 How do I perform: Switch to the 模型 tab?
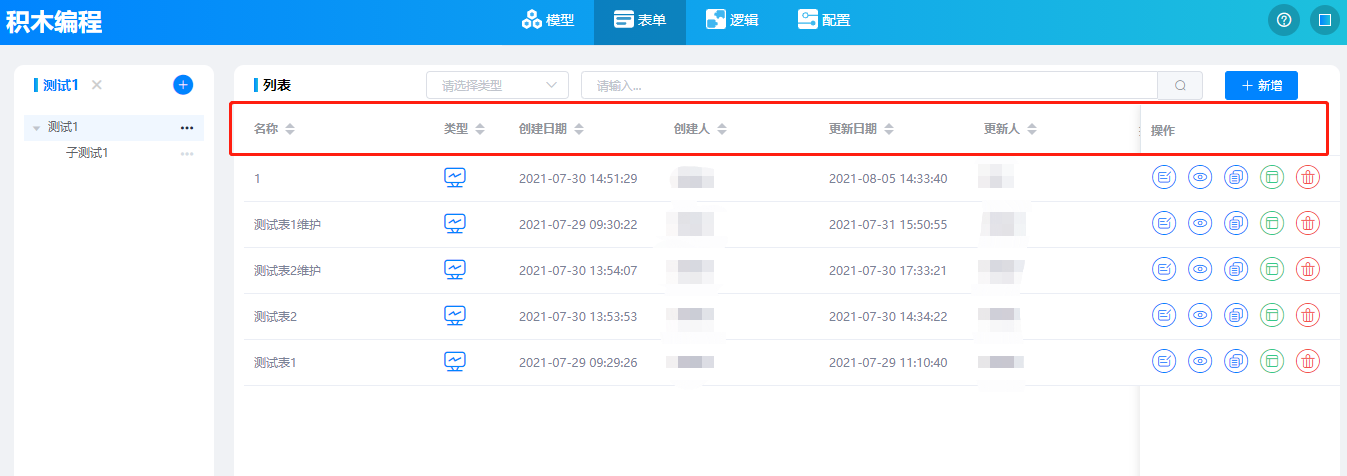tap(548, 20)
